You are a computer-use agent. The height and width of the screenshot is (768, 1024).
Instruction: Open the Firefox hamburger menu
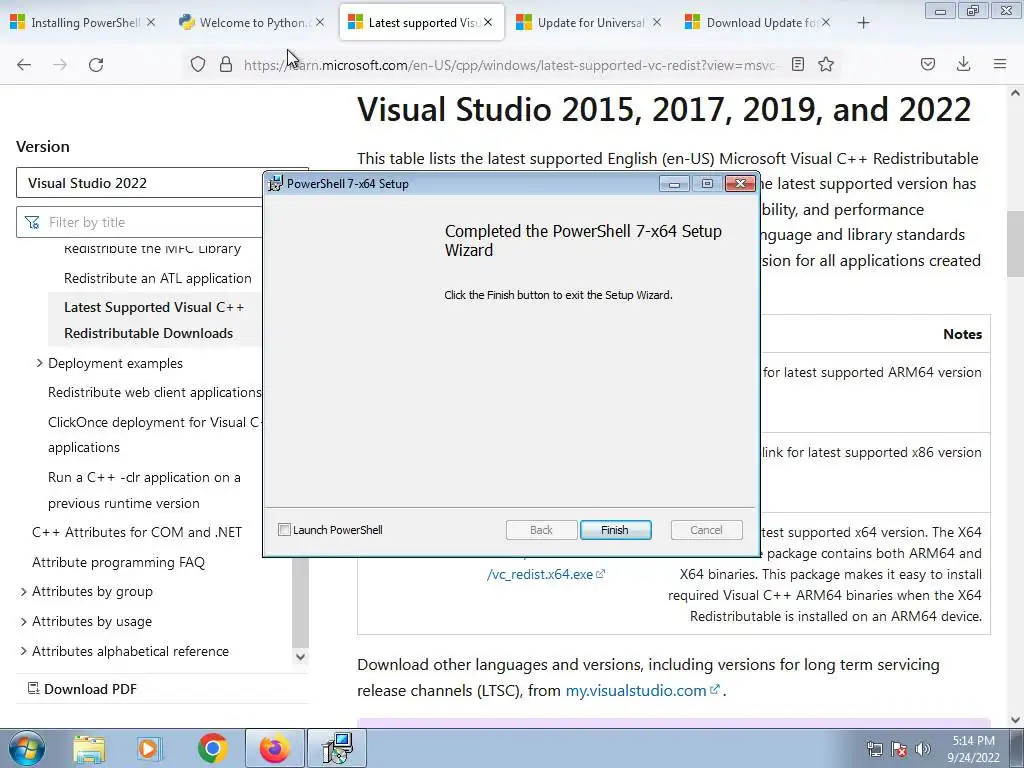tap(1000, 64)
